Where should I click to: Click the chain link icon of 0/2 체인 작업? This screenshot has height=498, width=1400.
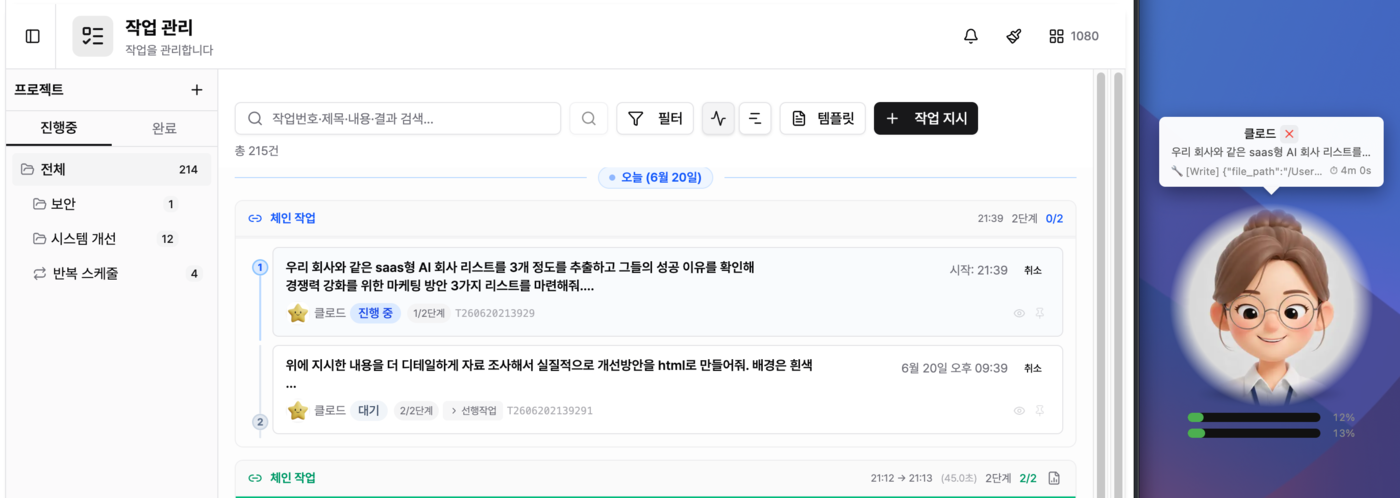pyautogui.click(x=255, y=218)
